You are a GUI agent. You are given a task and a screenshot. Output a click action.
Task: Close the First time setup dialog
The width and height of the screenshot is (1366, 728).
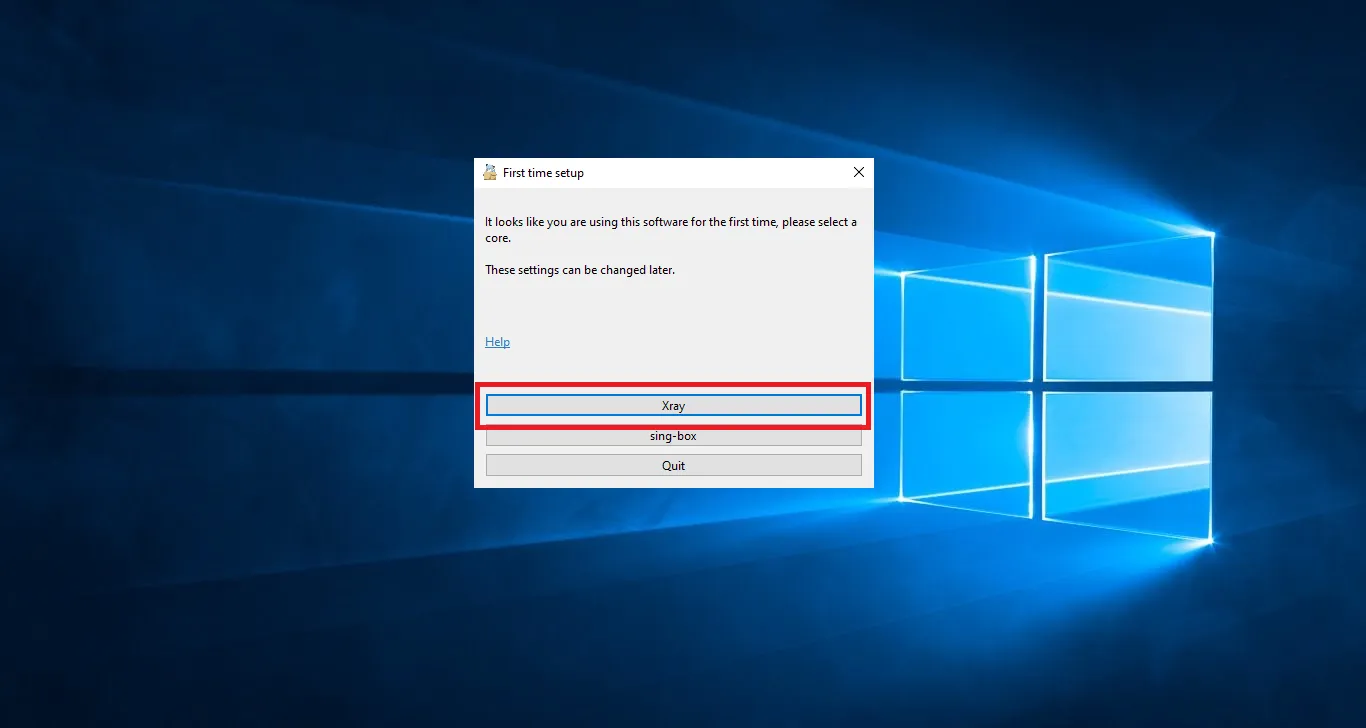point(858,172)
